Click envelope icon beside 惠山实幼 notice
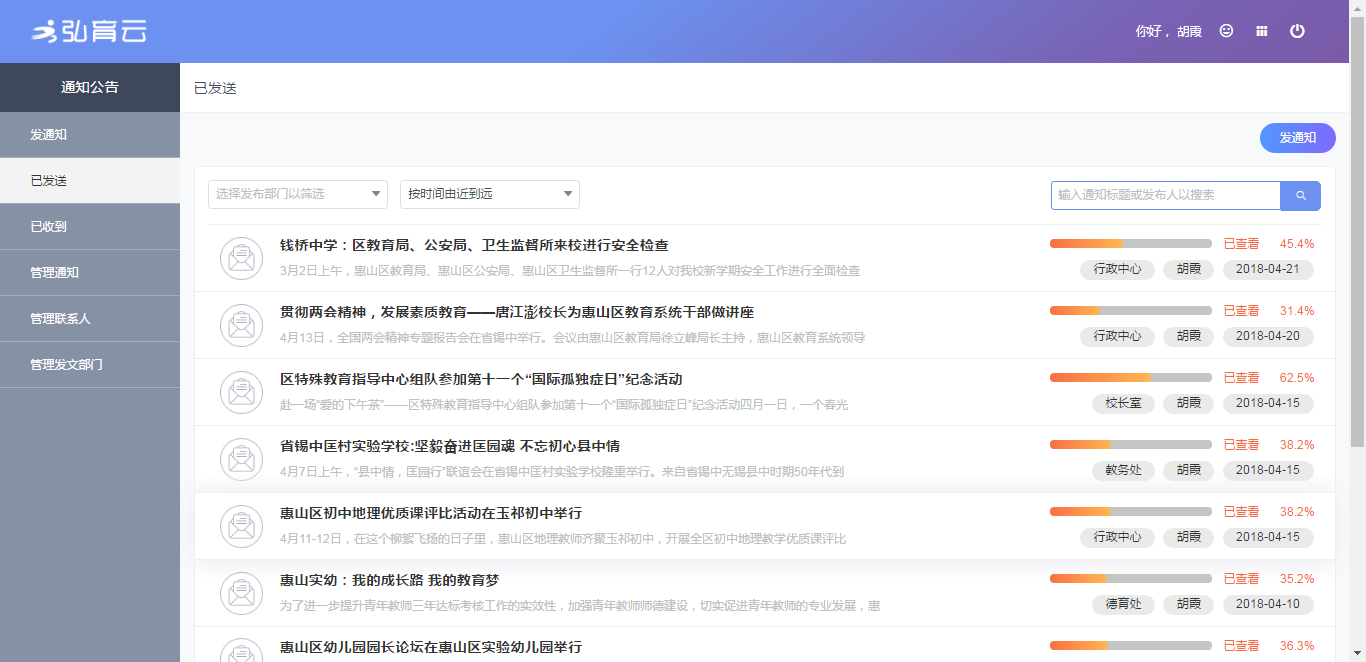This screenshot has width=1366, height=662. 241,593
